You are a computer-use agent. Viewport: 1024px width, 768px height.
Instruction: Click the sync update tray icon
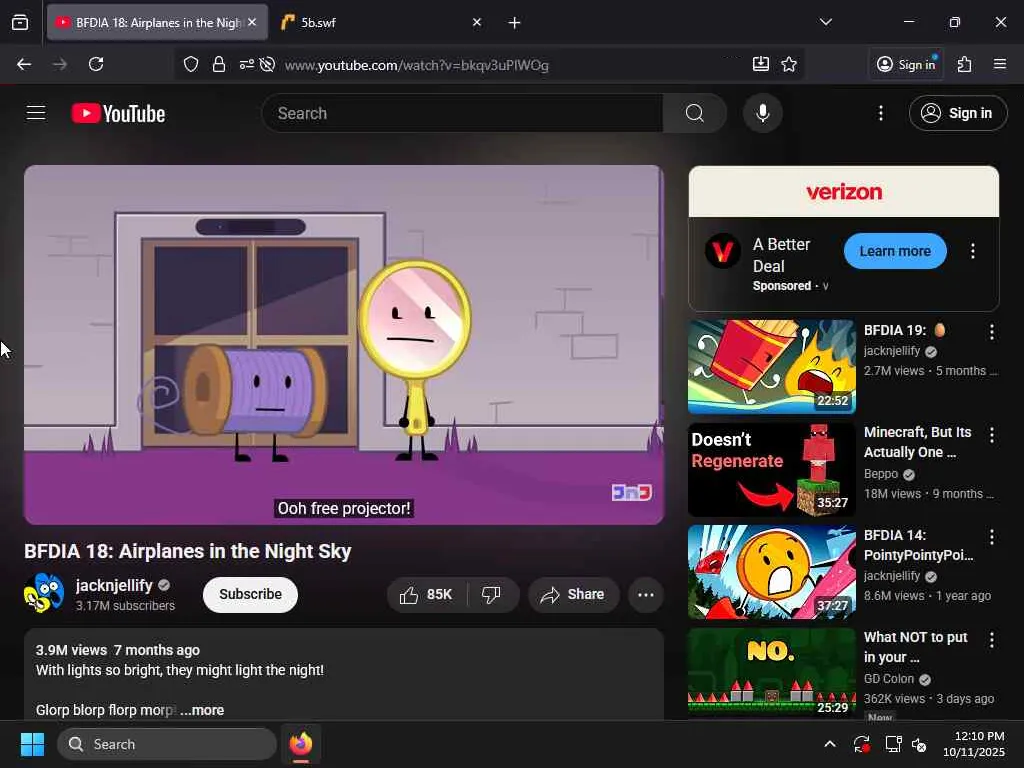pyautogui.click(x=862, y=744)
